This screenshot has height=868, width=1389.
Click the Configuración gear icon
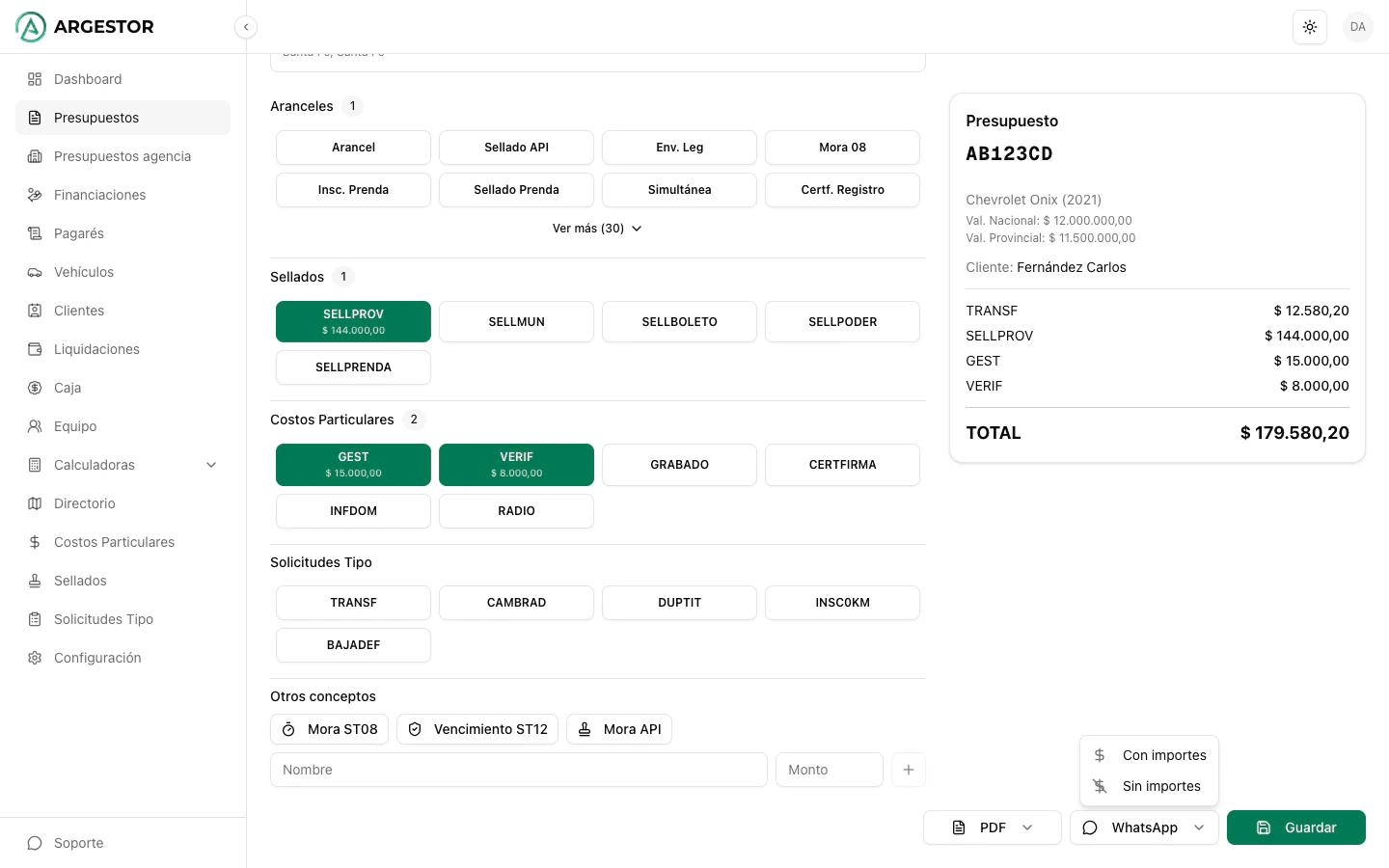point(35,658)
